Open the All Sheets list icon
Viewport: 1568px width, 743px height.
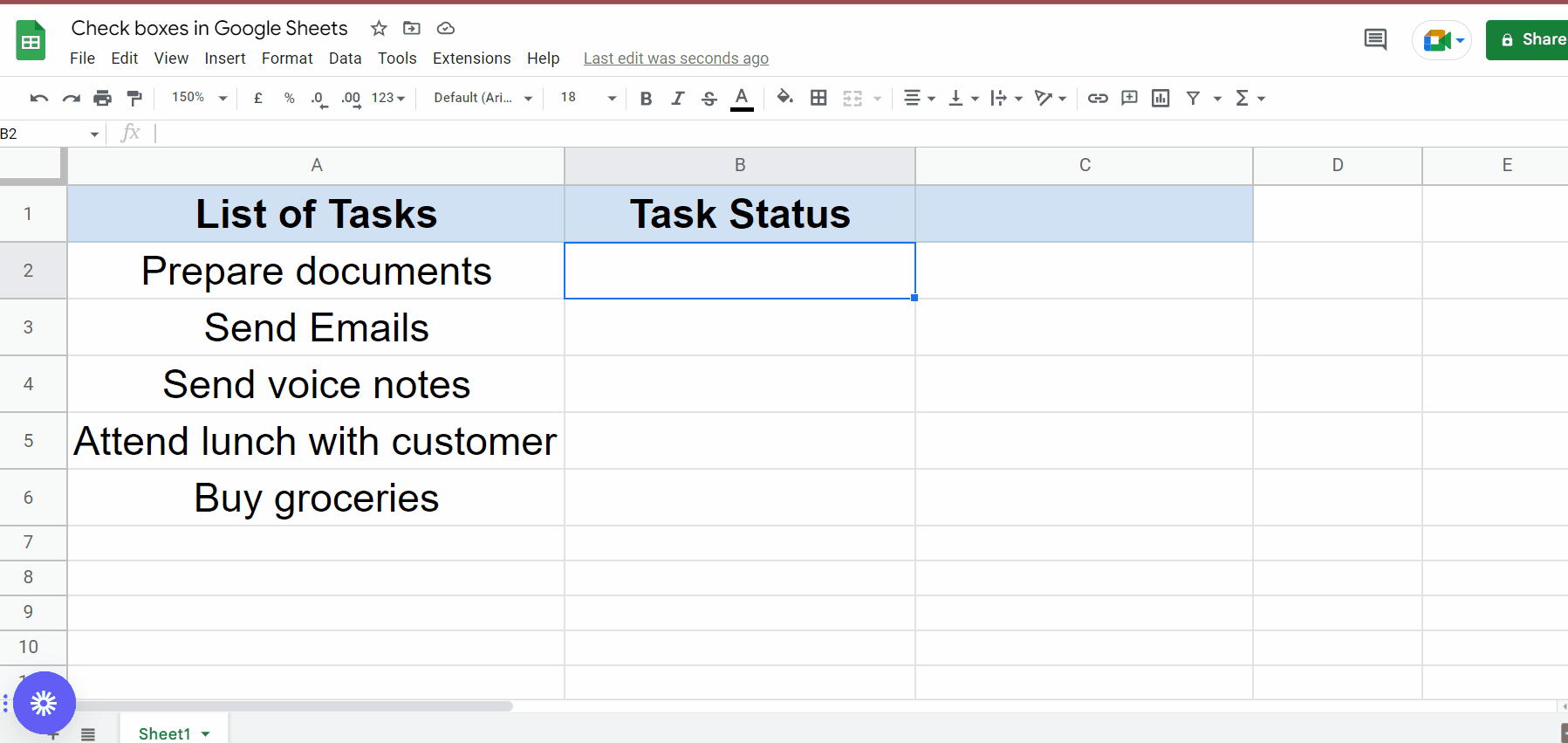pos(88,734)
